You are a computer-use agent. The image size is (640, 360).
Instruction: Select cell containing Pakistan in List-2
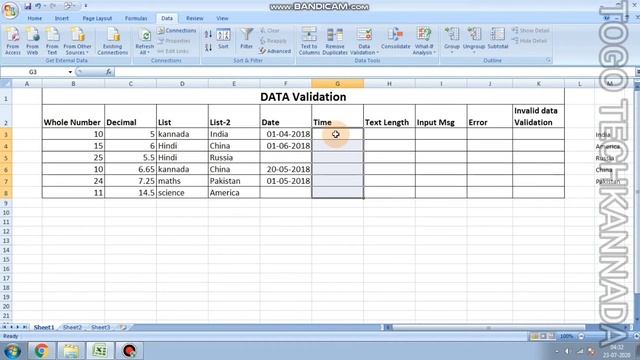point(234,181)
